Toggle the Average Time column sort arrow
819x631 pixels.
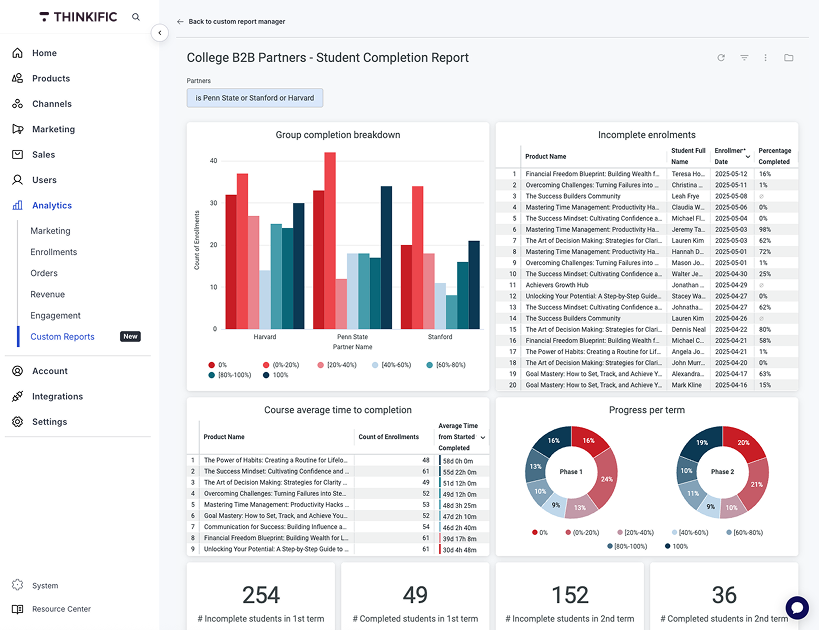[483, 437]
